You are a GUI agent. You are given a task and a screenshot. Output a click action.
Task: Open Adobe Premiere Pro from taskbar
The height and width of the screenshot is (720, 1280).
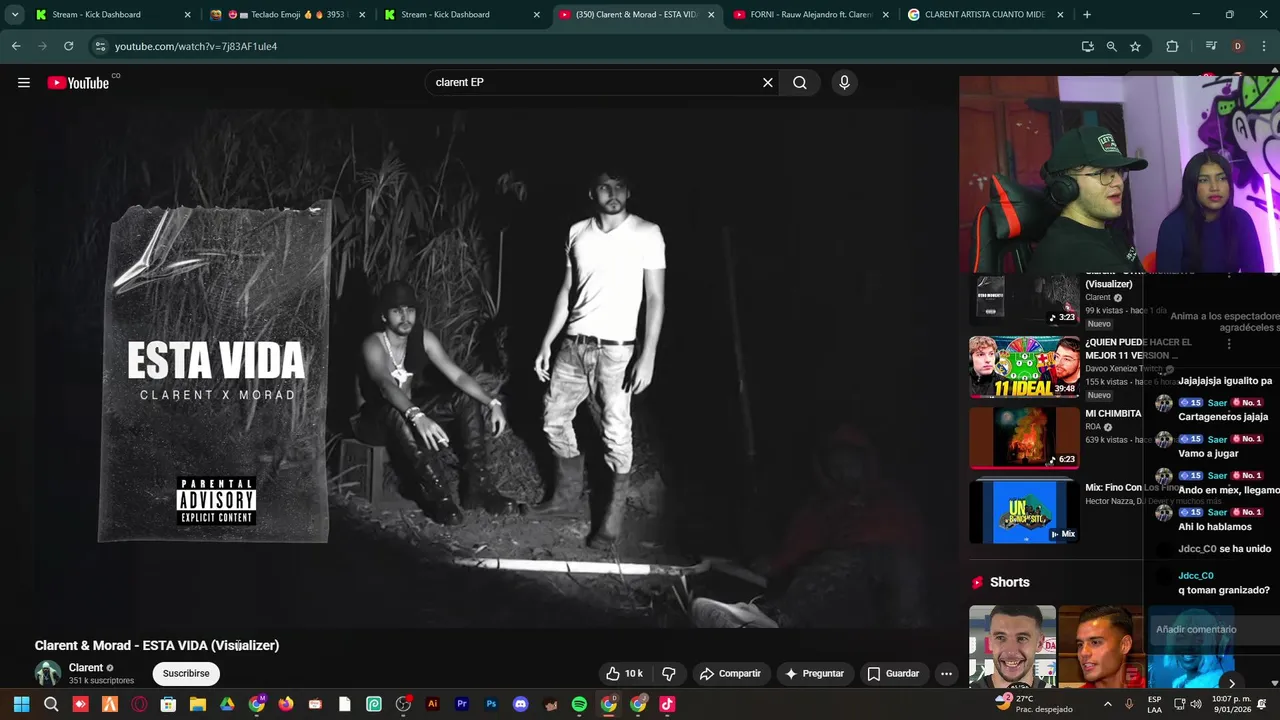[x=462, y=704]
